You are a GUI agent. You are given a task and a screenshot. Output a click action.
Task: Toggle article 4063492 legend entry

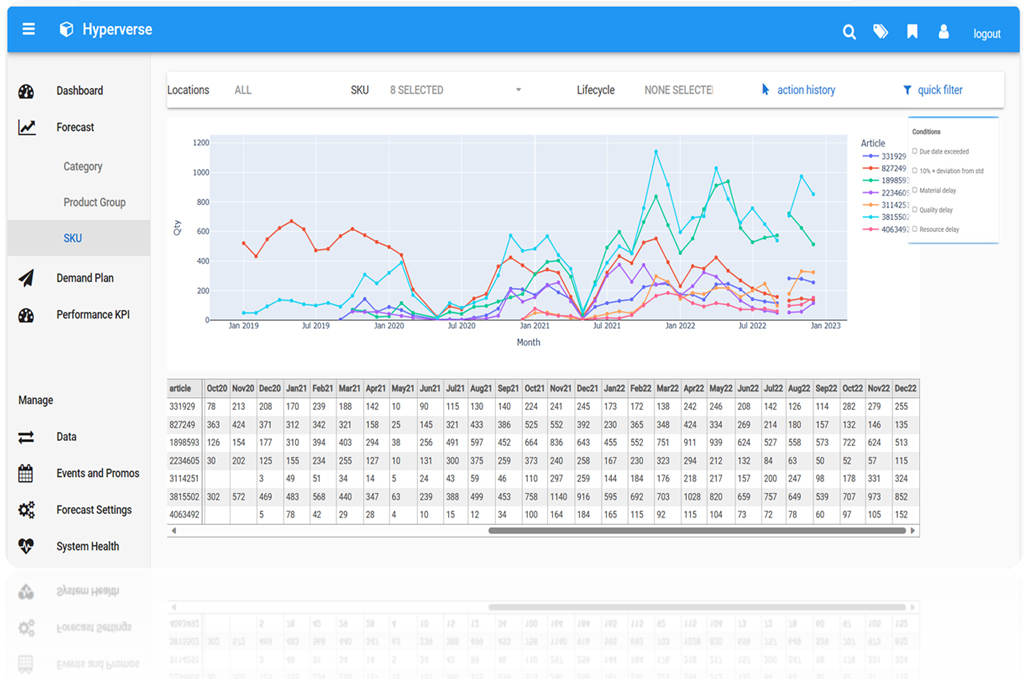click(885, 229)
